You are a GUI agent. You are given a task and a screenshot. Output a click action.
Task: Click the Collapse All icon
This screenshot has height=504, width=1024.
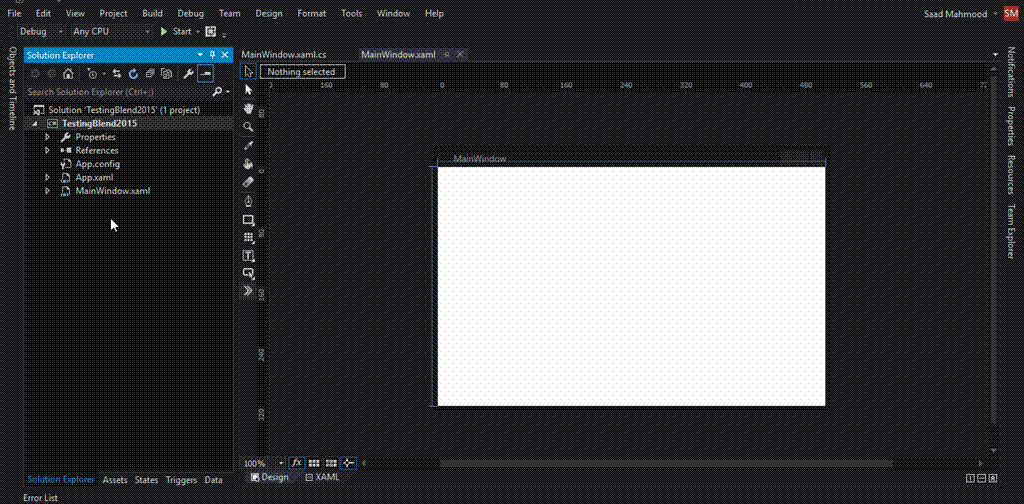(150, 74)
